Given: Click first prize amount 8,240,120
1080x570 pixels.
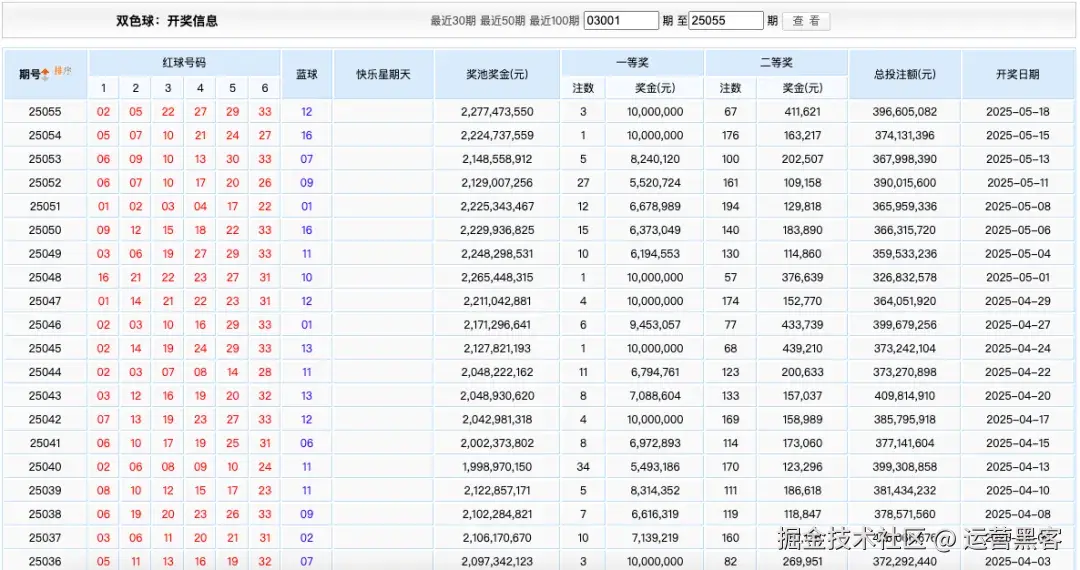Looking at the screenshot, I should tap(654, 159).
